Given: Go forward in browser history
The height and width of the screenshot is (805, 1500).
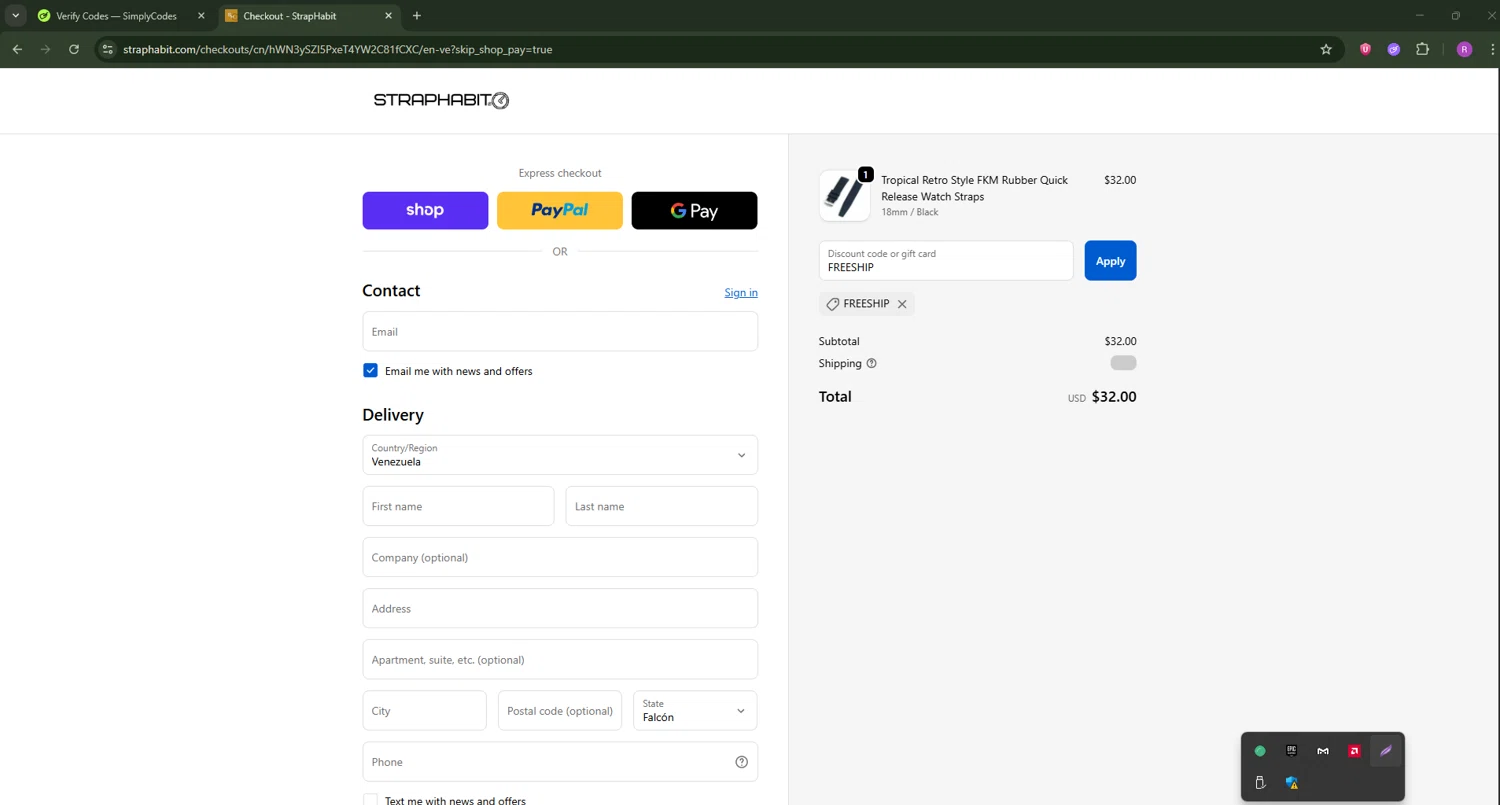Looking at the screenshot, I should pyautogui.click(x=45, y=49).
